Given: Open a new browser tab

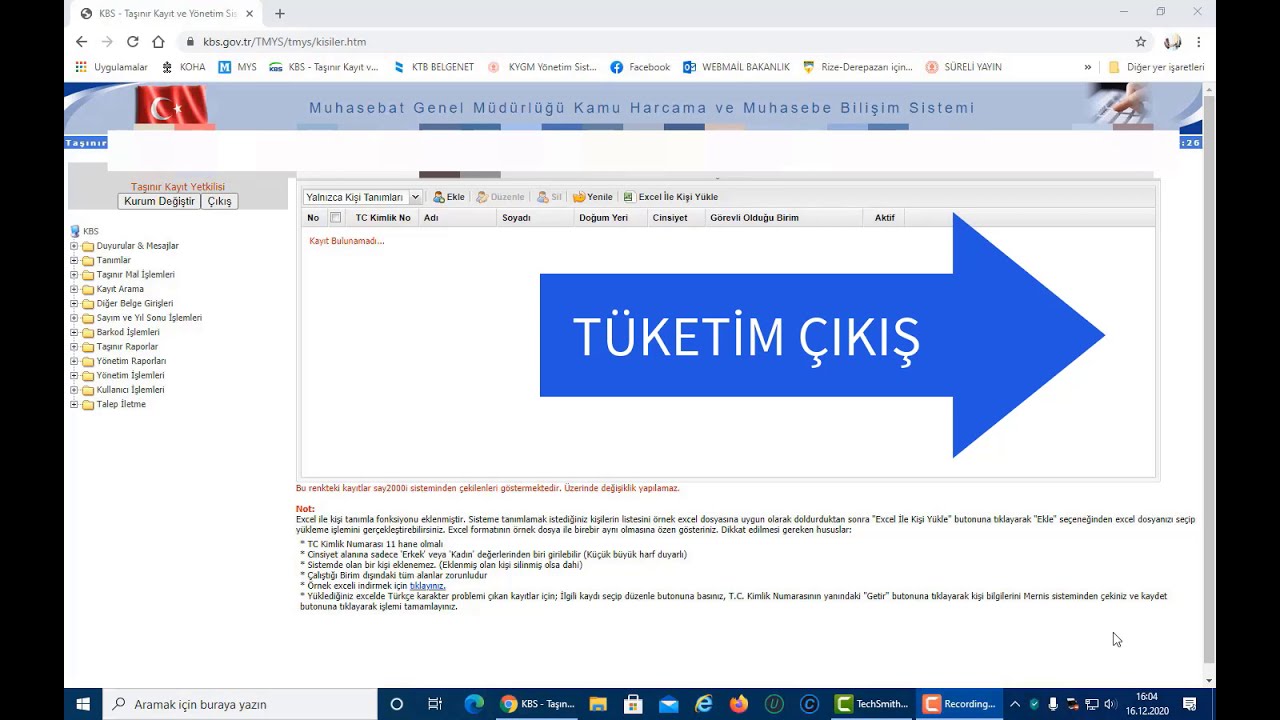Looking at the screenshot, I should pos(280,14).
